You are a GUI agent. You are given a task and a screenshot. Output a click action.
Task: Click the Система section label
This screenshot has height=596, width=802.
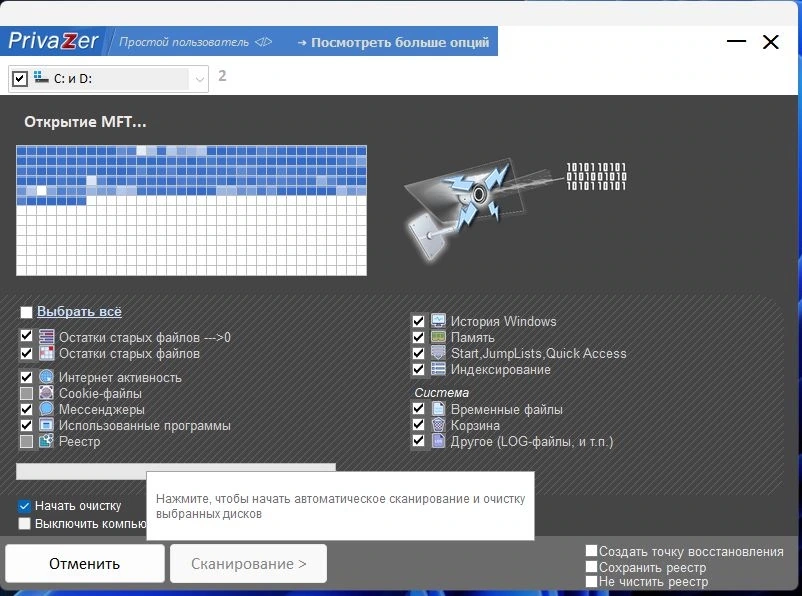pyautogui.click(x=441, y=392)
